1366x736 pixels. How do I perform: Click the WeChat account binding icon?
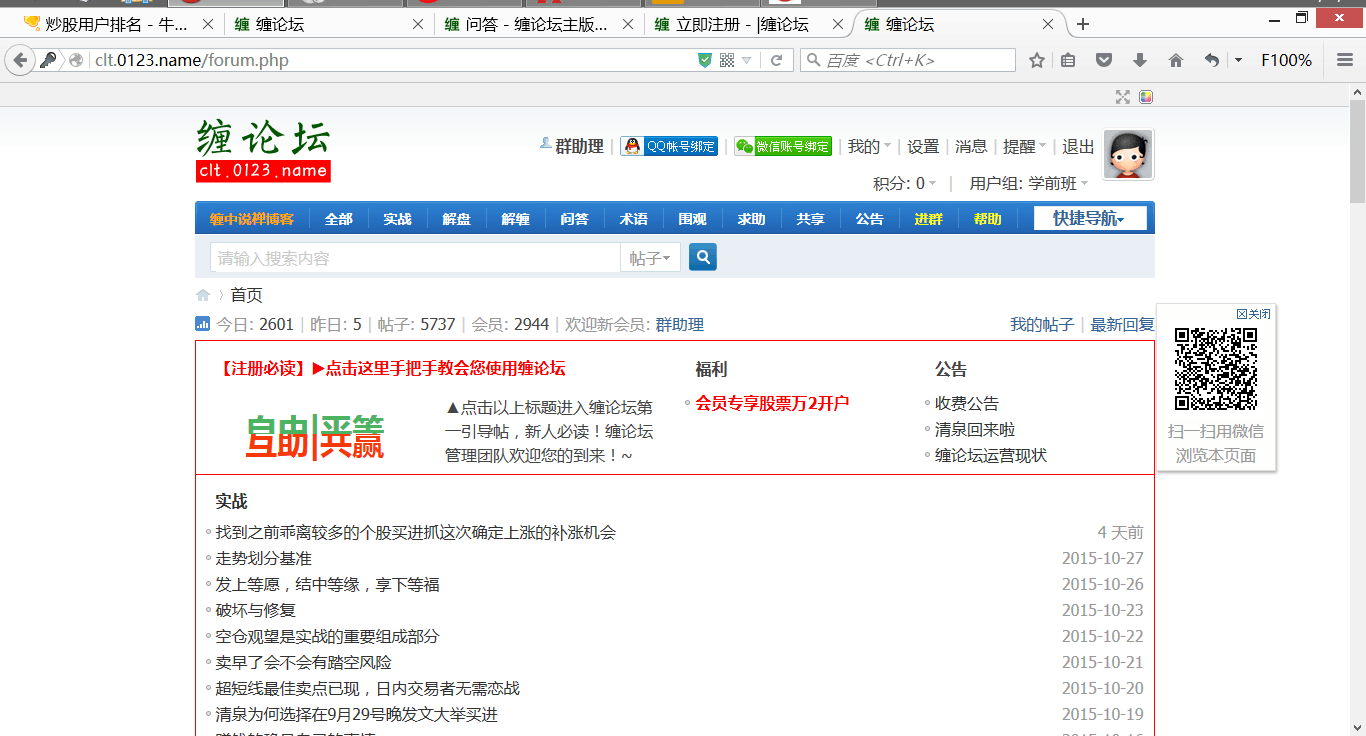tap(783, 146)
